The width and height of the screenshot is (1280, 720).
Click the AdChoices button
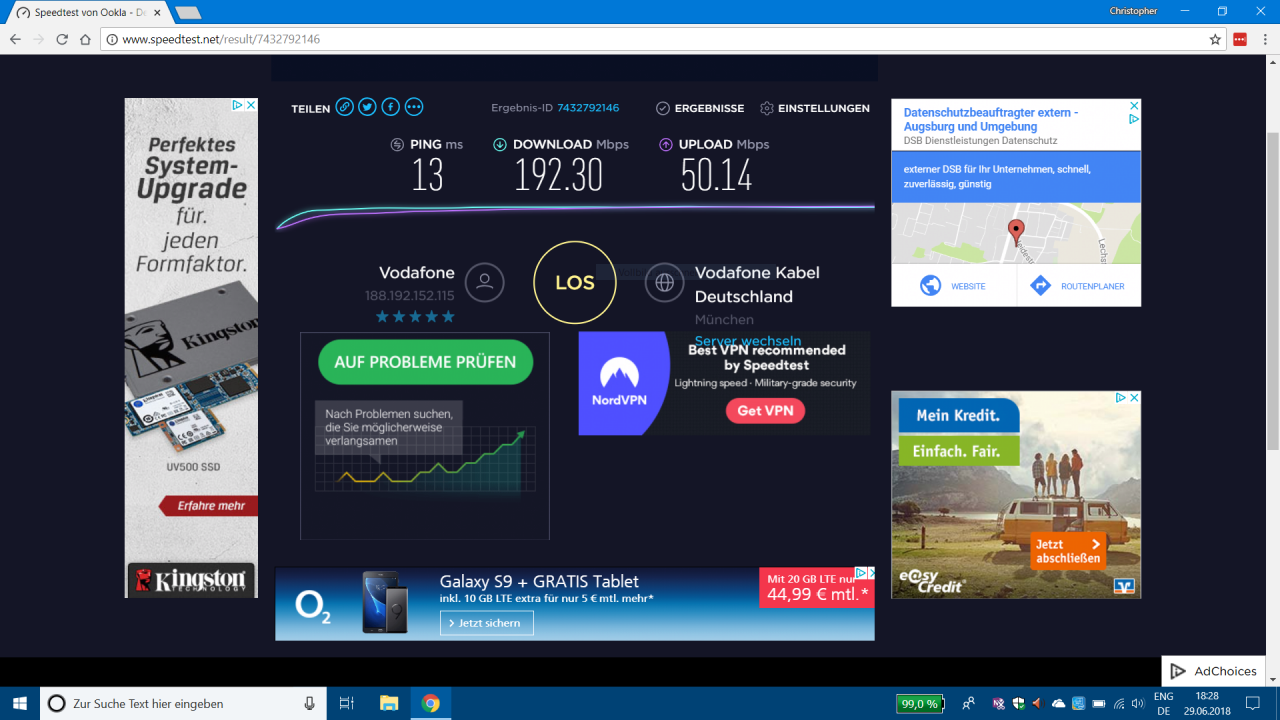pos(1214,671)
